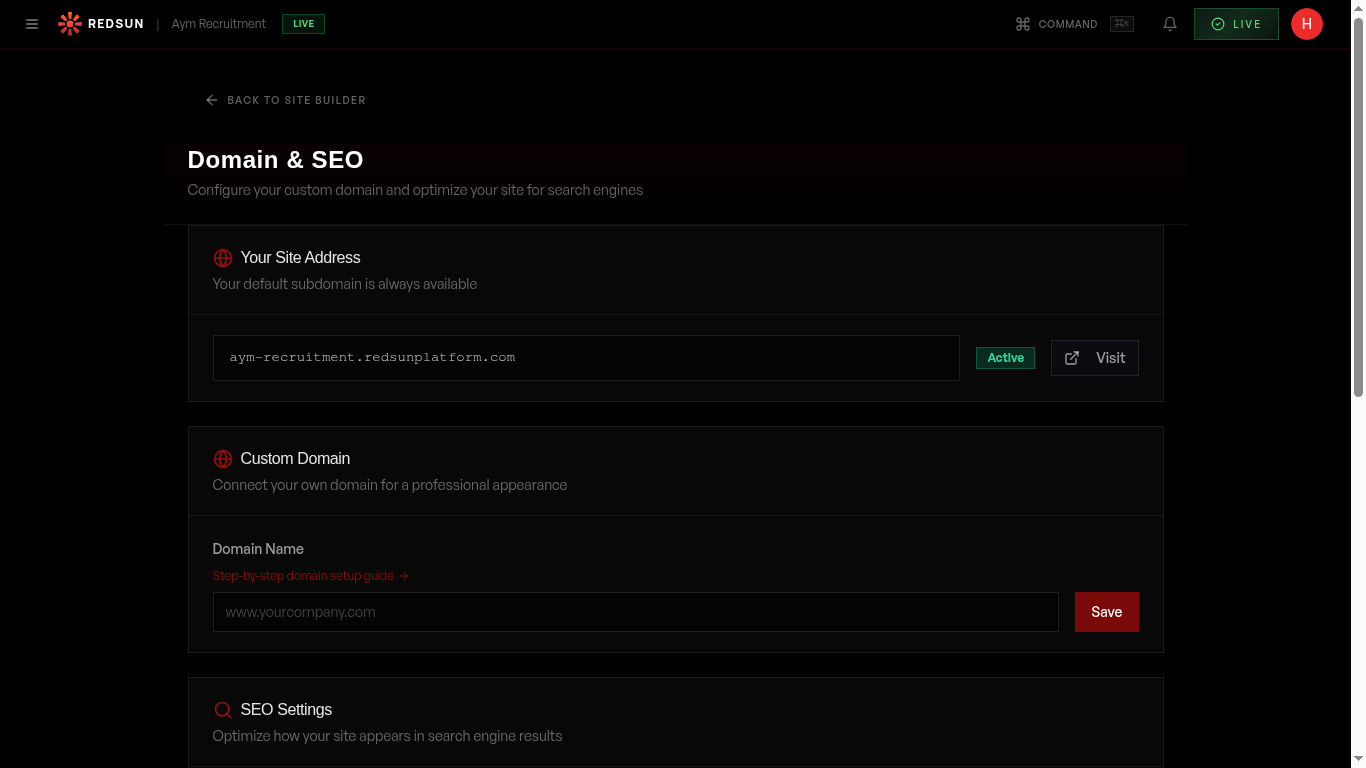Screen dimensions: 1366x768
Task: Click the www.yourcompany.com domain input field
Action: 636,611
